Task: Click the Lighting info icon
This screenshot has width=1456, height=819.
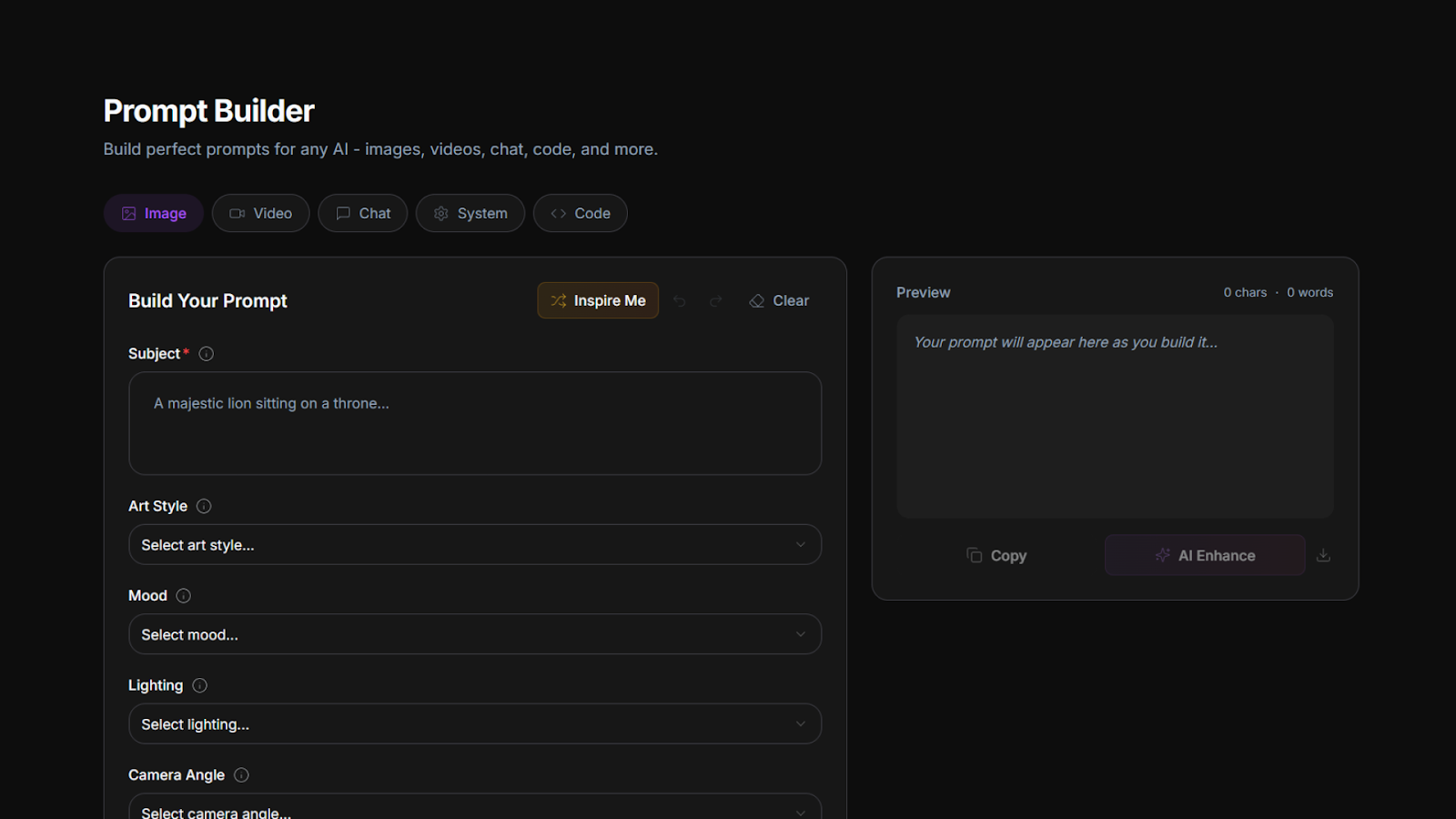Action: tap(198, 685)
